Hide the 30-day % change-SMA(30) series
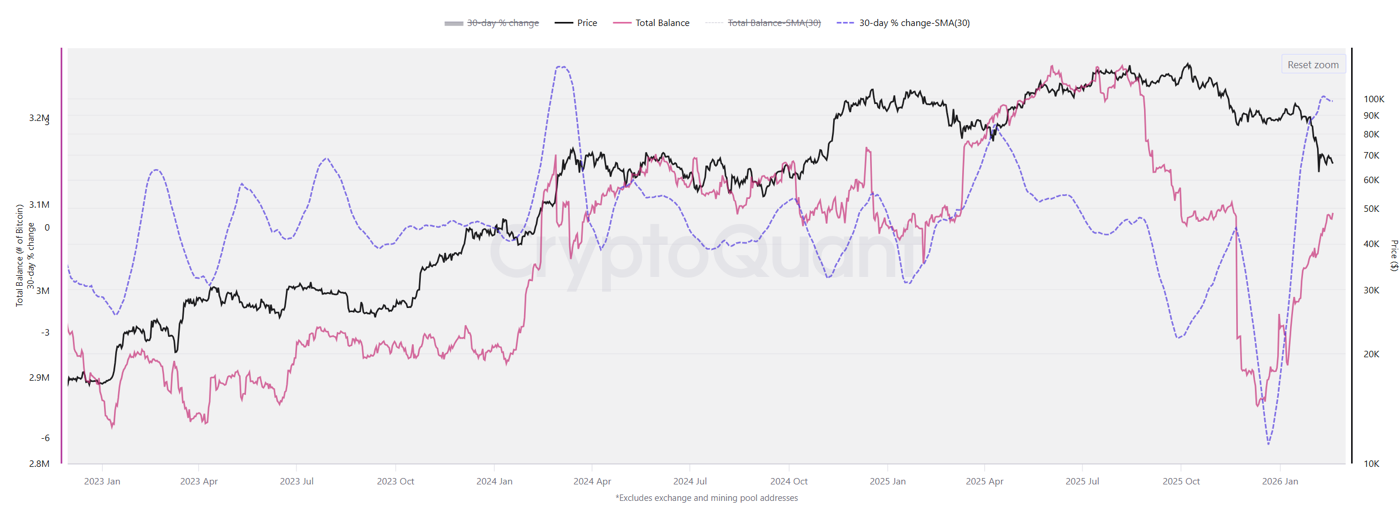This screenshot has width=1400, height=514. pyautogui.click(x=914, y=23)
